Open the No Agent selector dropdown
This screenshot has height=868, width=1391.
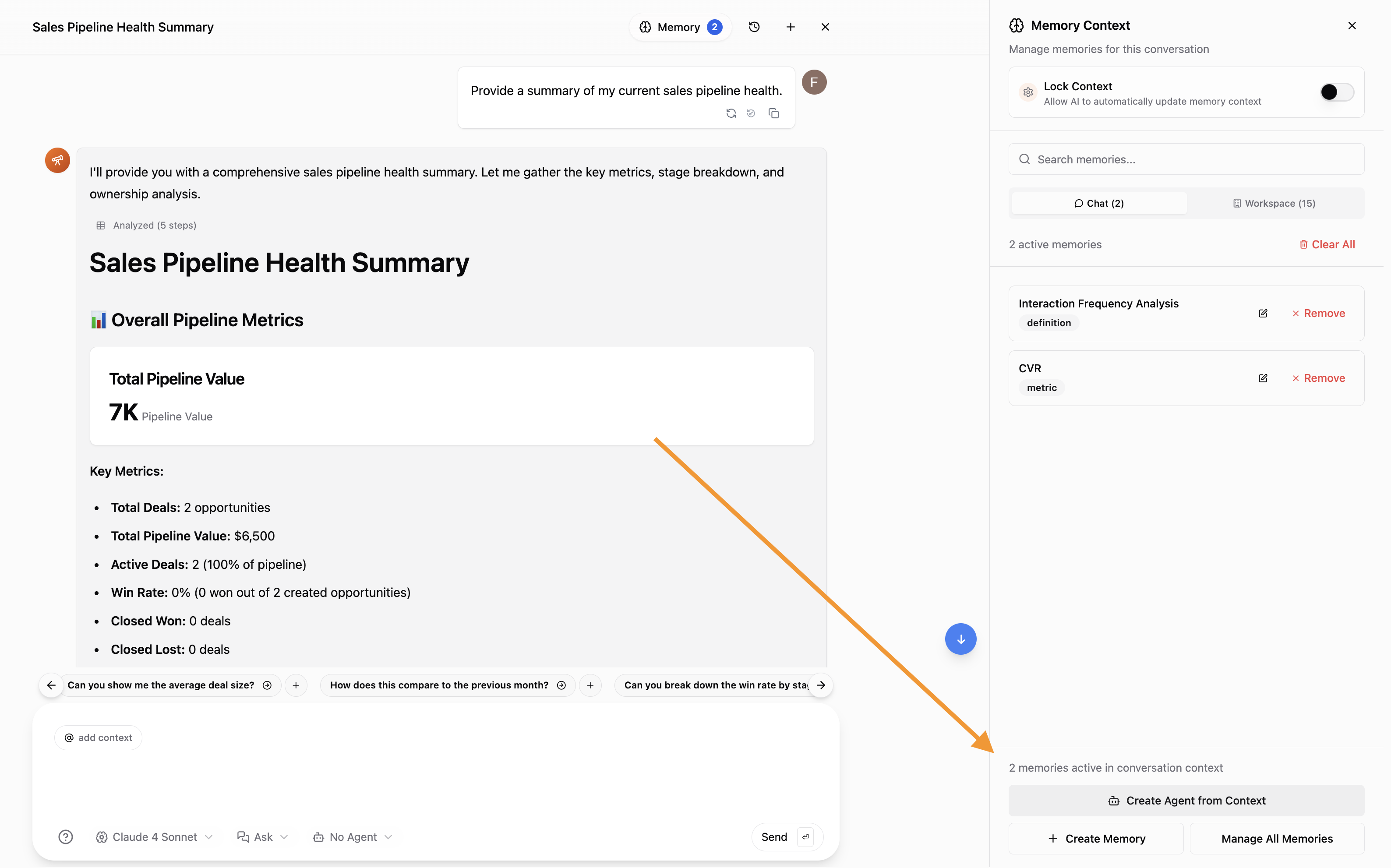(x=353, y=837)
